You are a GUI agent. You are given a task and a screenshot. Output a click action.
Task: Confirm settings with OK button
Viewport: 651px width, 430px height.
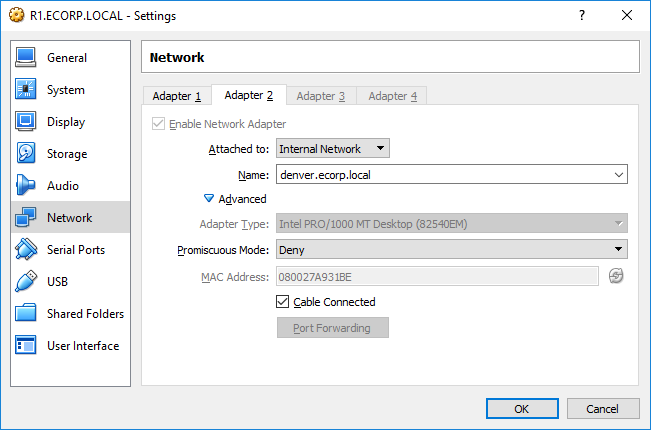pyautogui.click(x=522, y=409)
